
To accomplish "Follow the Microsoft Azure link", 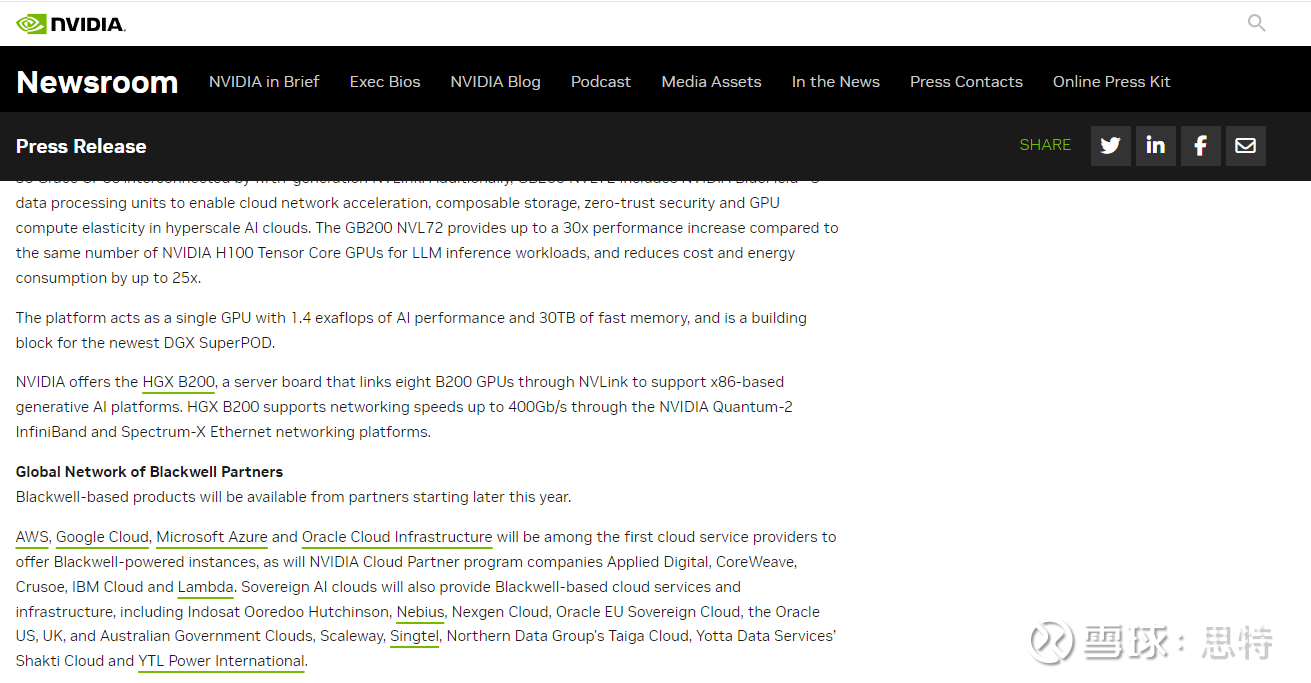I will (212, 537).
